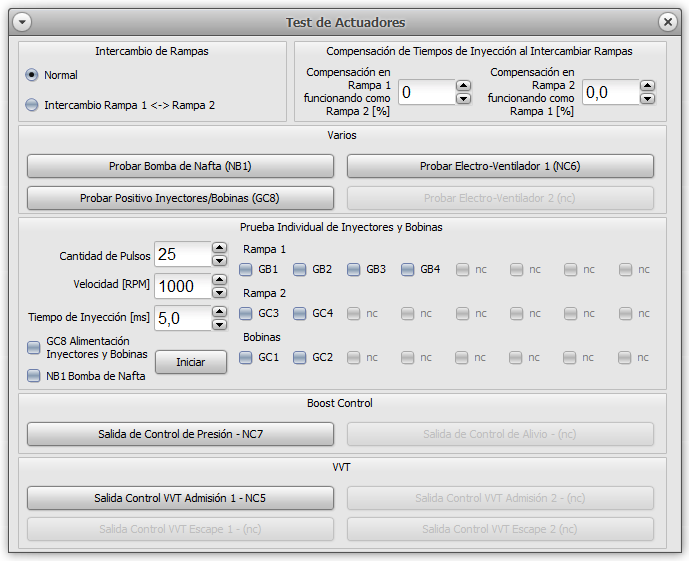Enable the GC1 Bobinas checkbox
This screenshot has width=689, height=561.
point(246,357)
